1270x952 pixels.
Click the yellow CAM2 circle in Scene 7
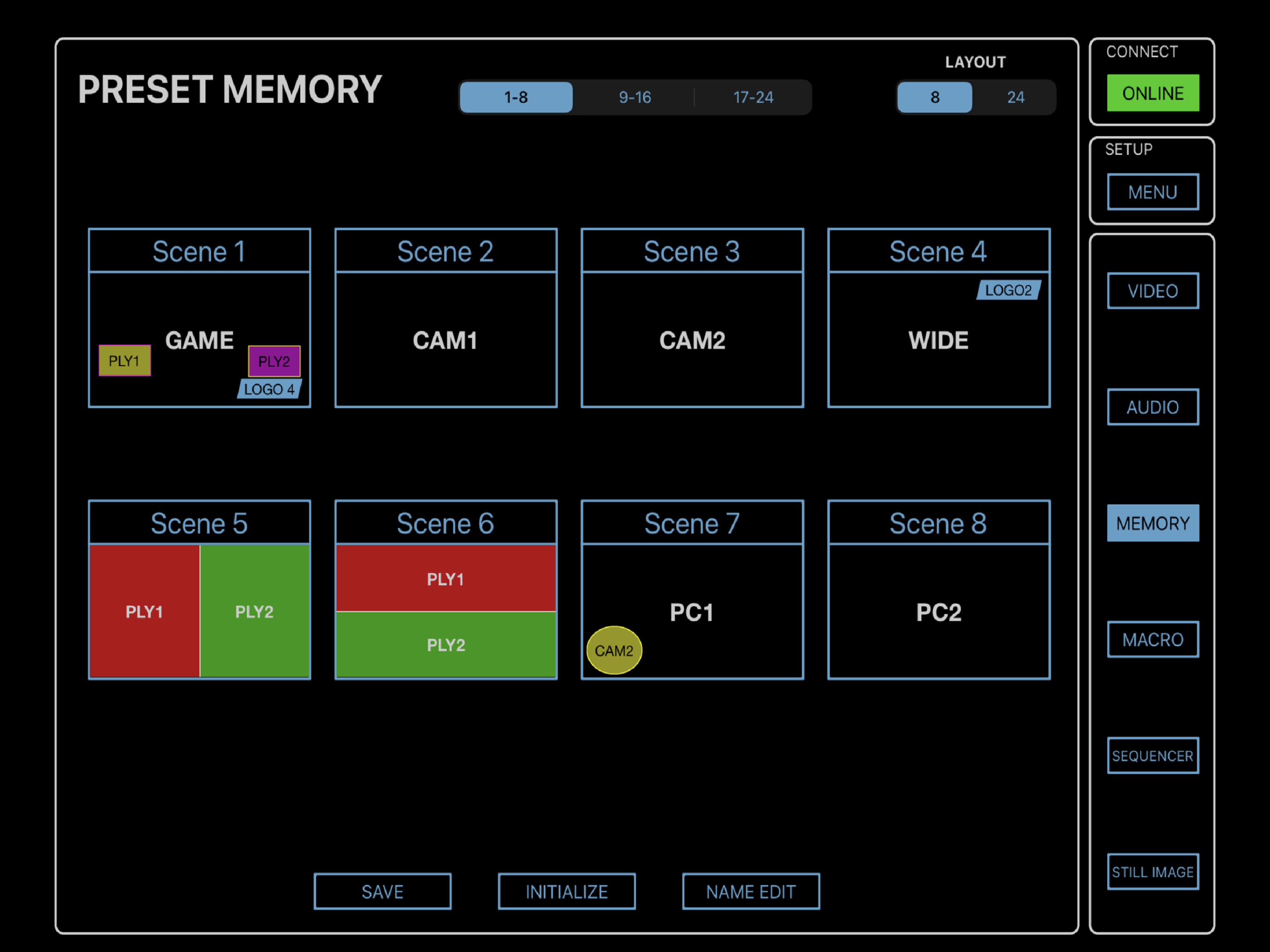(614, 650)
